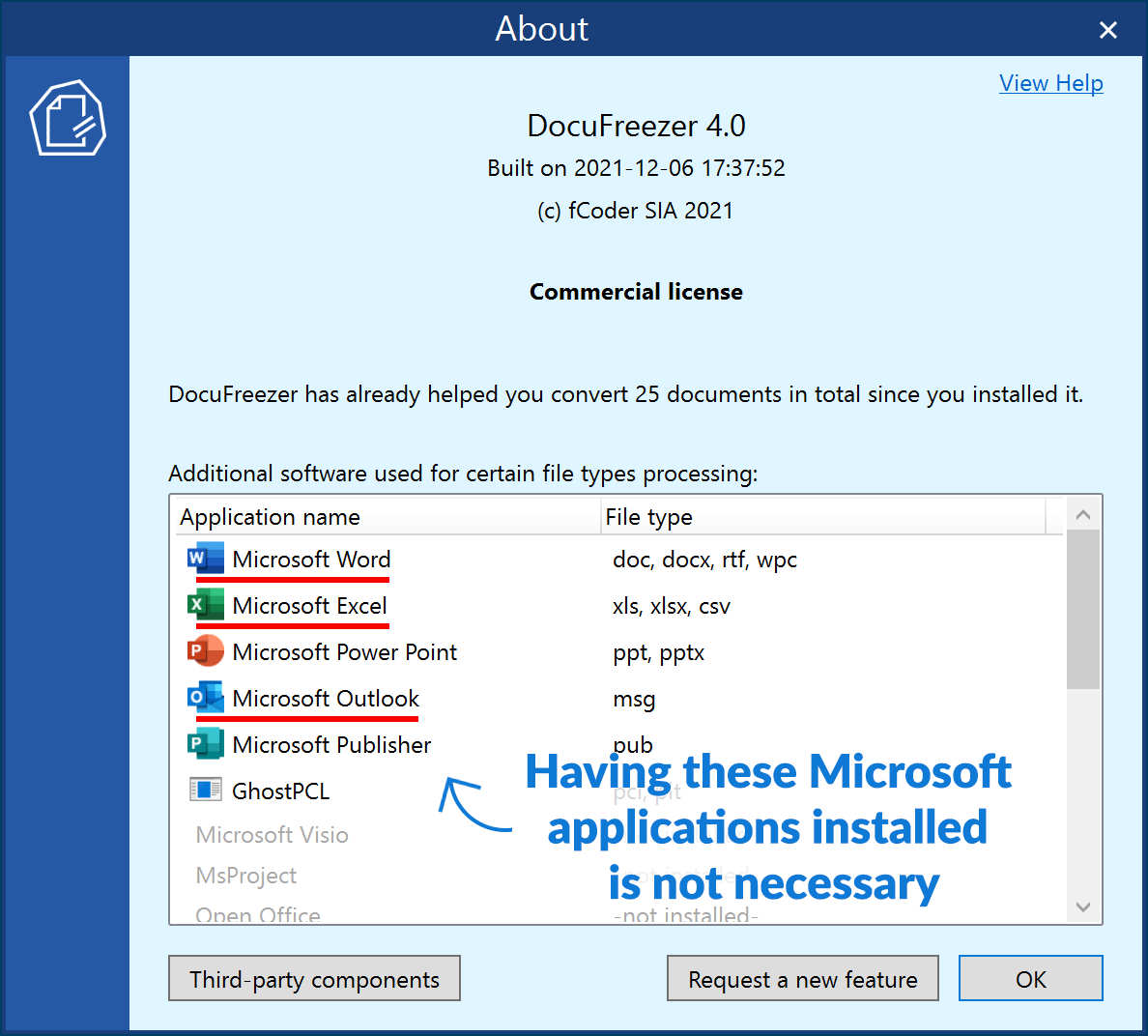This screenshot has height=1036, width=1148.
Task: Click Request a new feature button
Action: pyautogui.click(x=802, y=979)
